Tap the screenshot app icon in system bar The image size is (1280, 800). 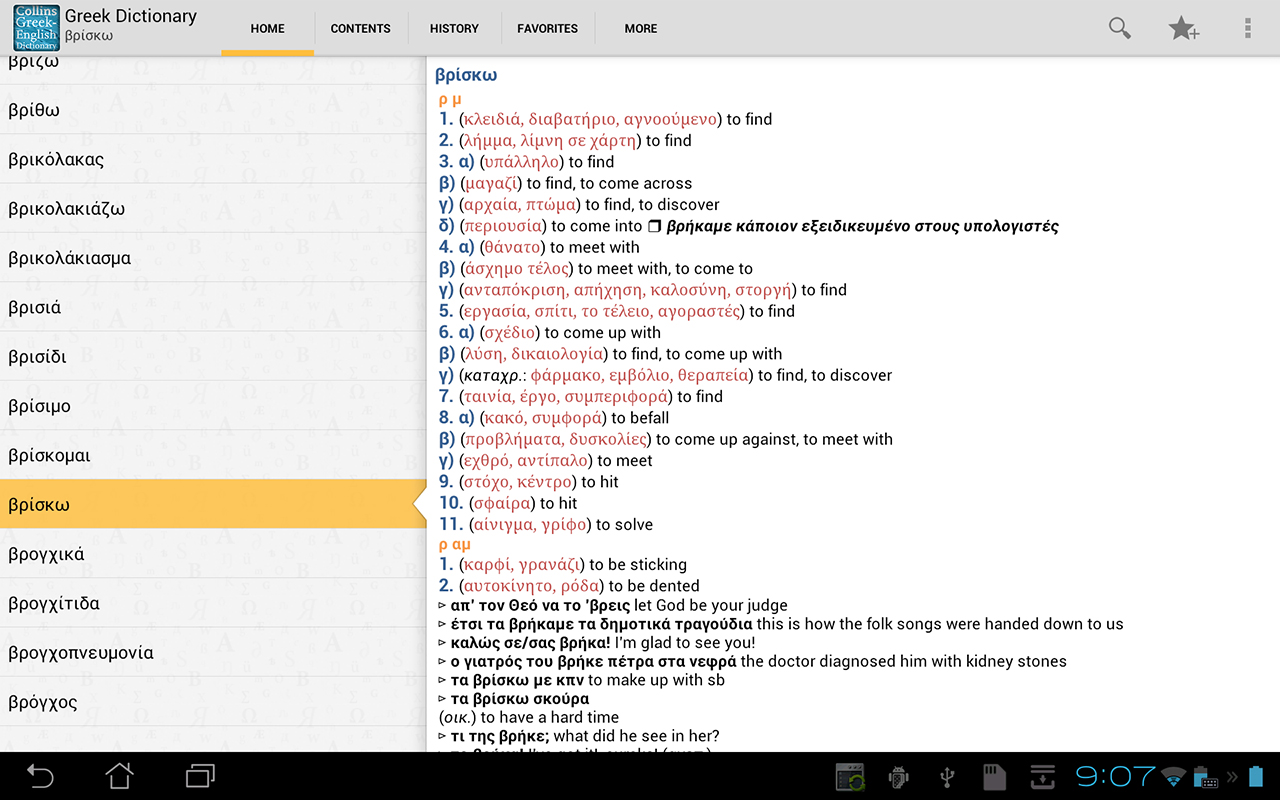click(850, 776)
